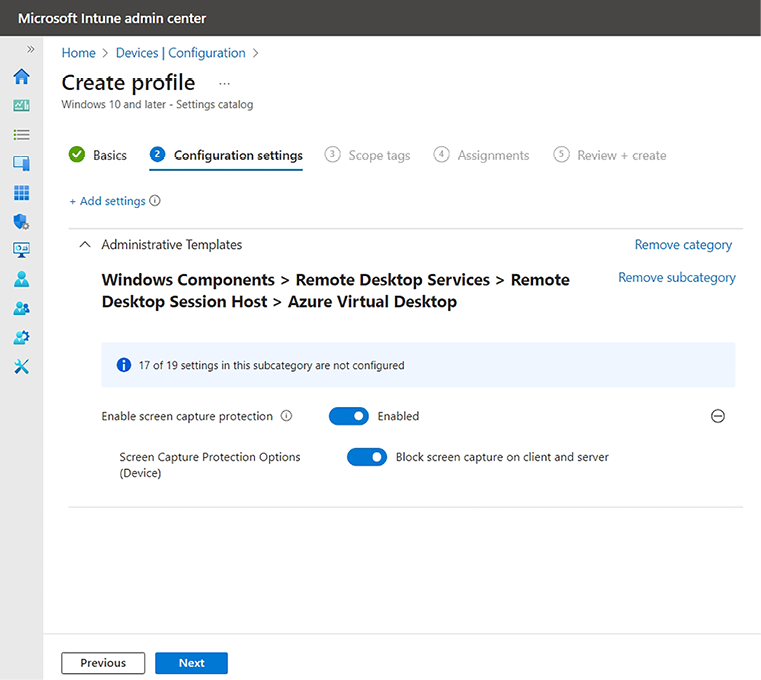Click the Remove category link
This screenshot has width=761, height=680.
pyautogui.click(x=683, y=245)
